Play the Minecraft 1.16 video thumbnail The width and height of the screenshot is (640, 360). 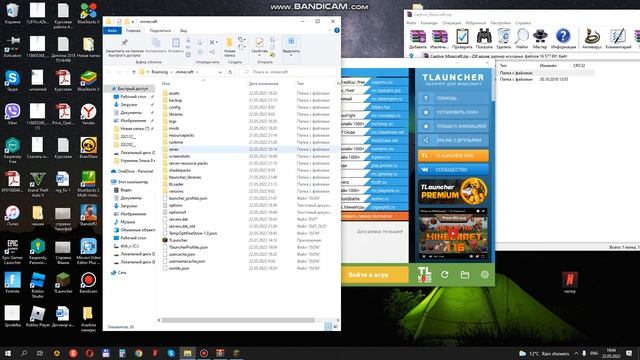point(453,234)
